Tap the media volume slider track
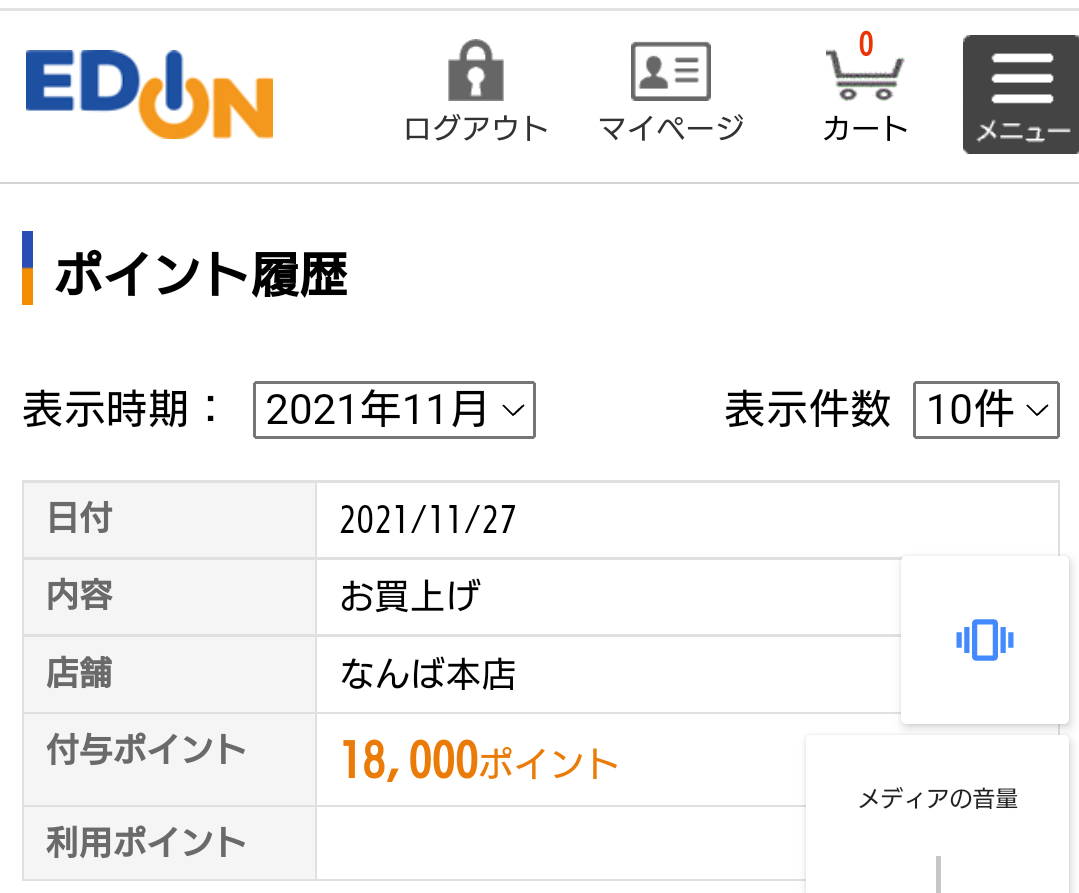1079x893 pixels. [x=938, y=873]
